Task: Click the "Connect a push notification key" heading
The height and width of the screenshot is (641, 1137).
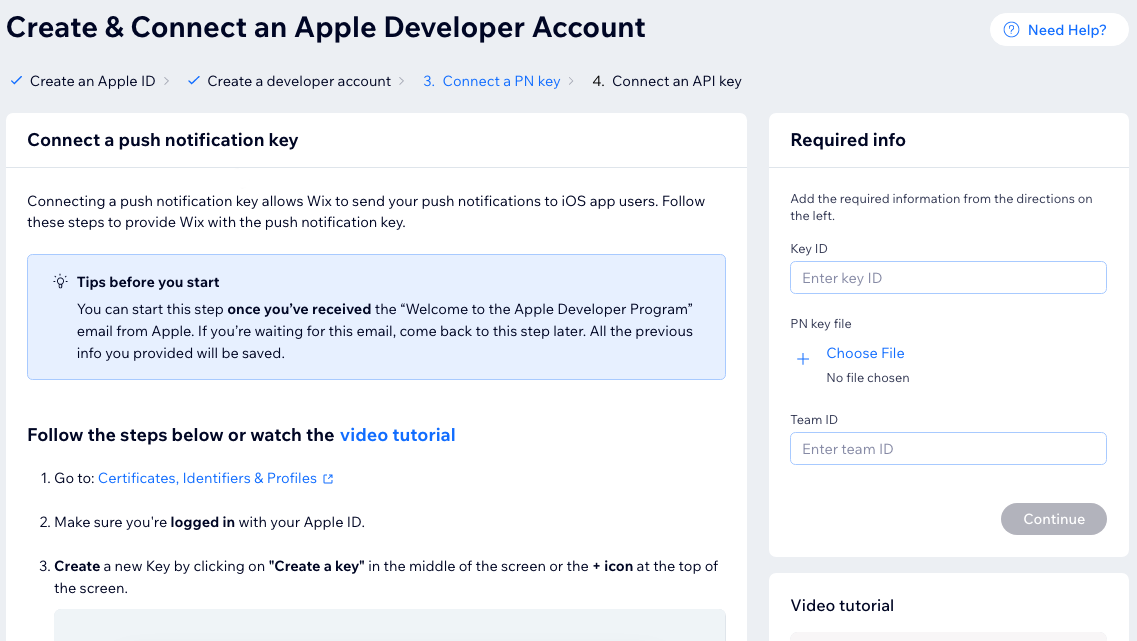Action: [x=162, y=140]
